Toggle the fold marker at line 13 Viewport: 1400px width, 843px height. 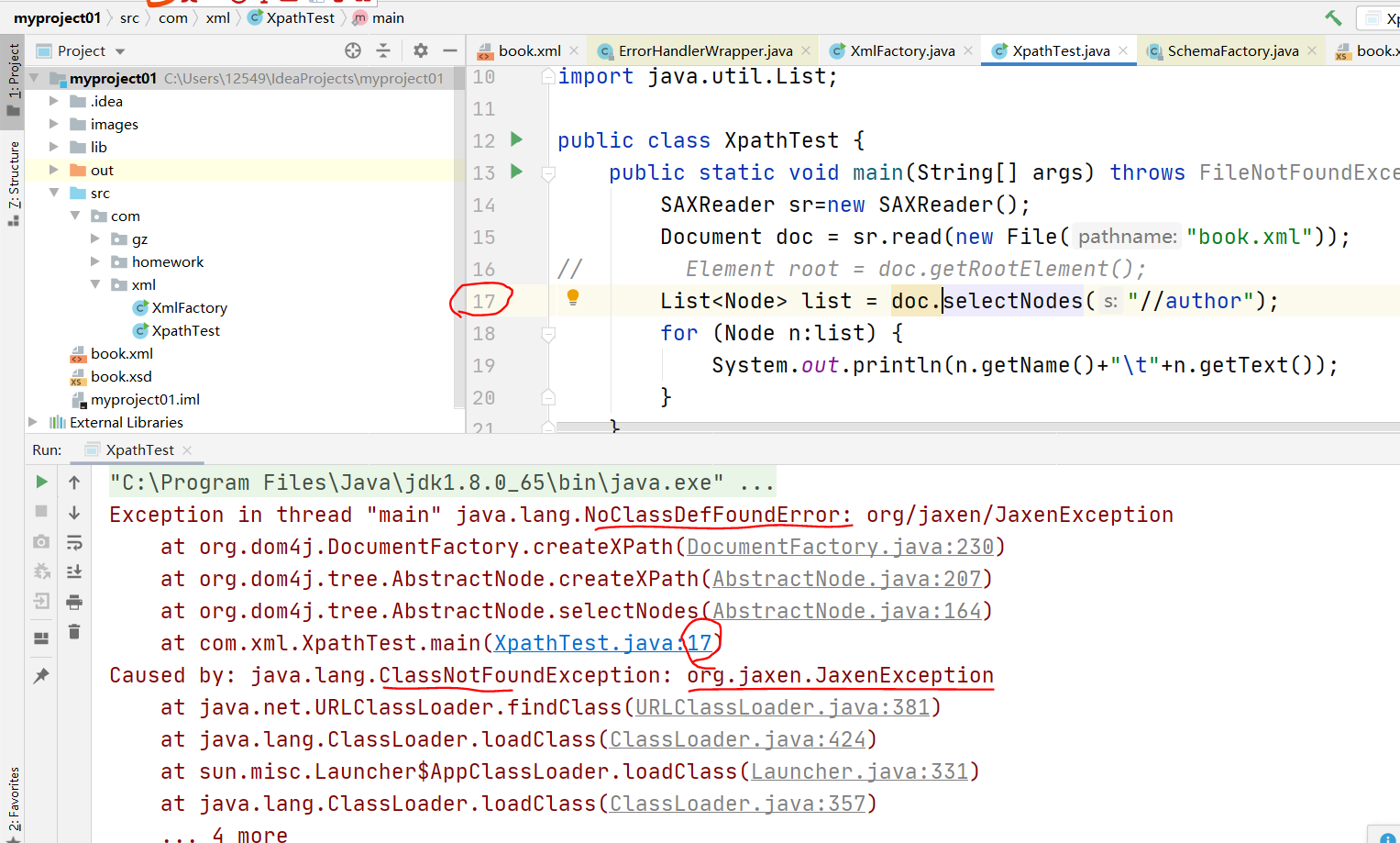(548, 173)
